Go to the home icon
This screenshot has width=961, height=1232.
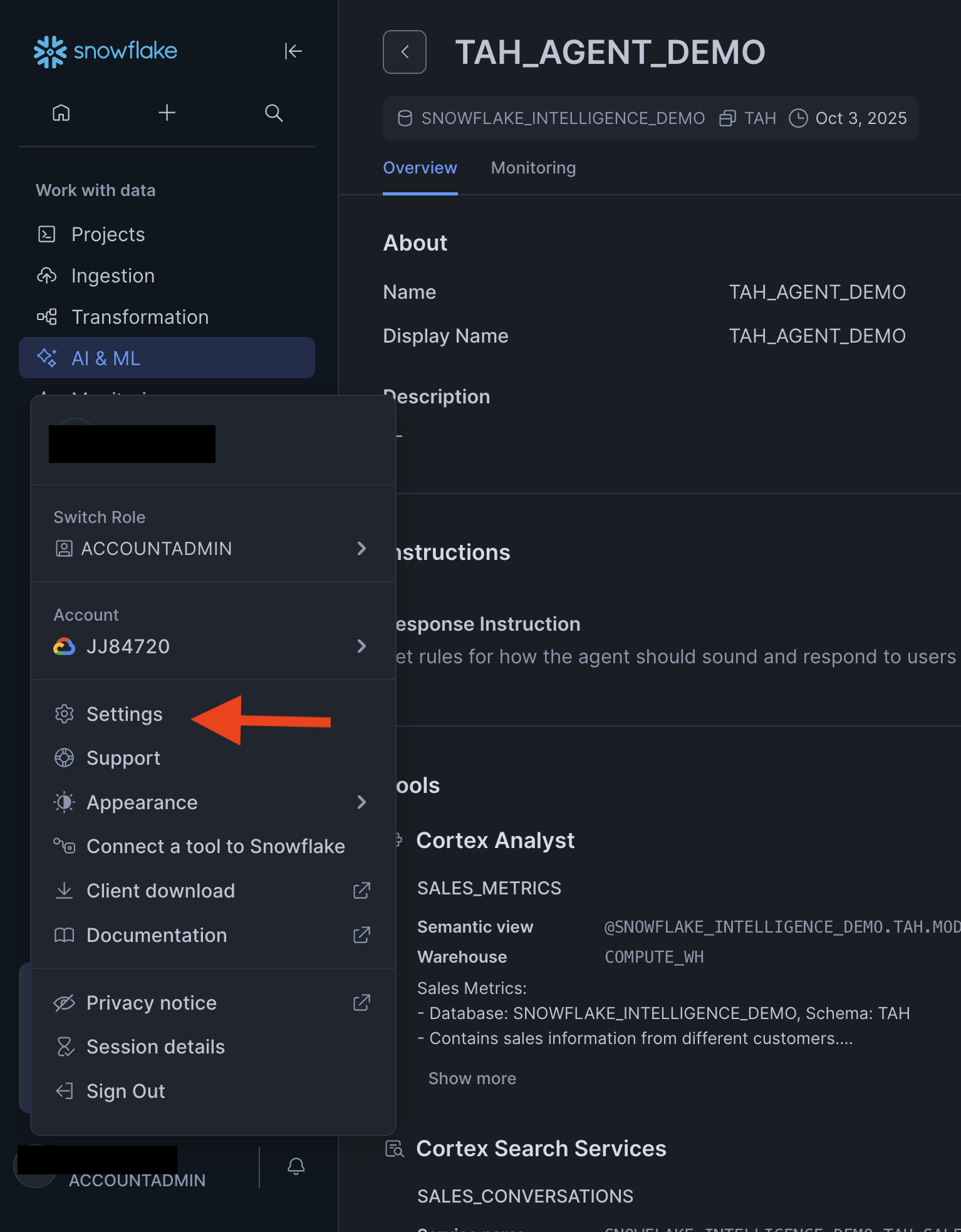click(61, 113)
